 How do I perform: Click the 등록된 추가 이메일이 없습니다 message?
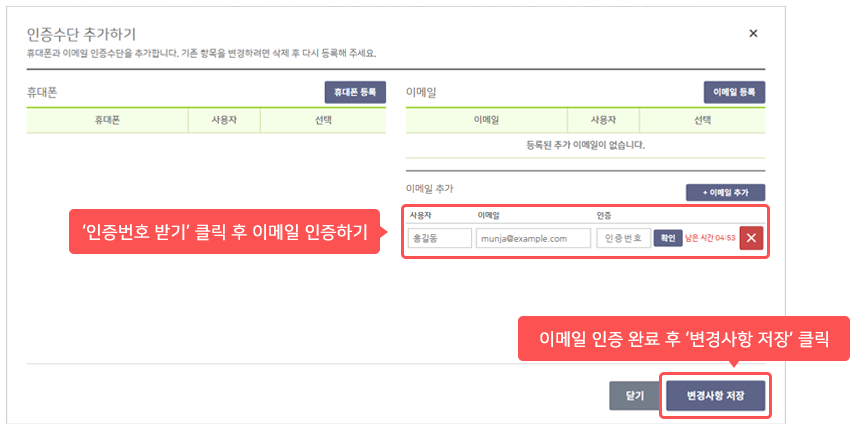585,145
